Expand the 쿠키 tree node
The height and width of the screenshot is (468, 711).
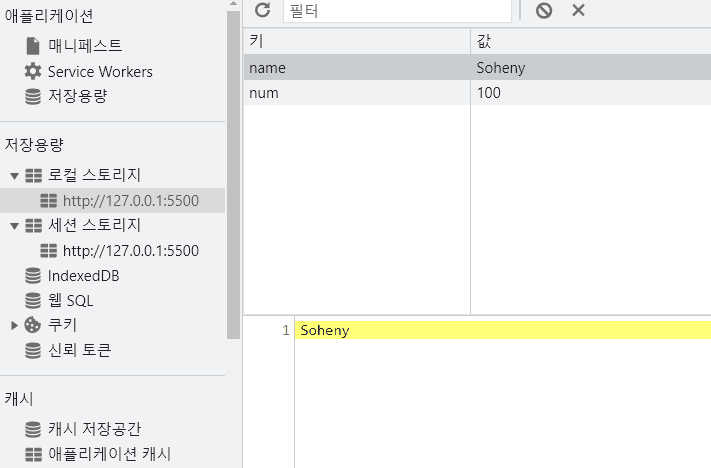[15, 325]
